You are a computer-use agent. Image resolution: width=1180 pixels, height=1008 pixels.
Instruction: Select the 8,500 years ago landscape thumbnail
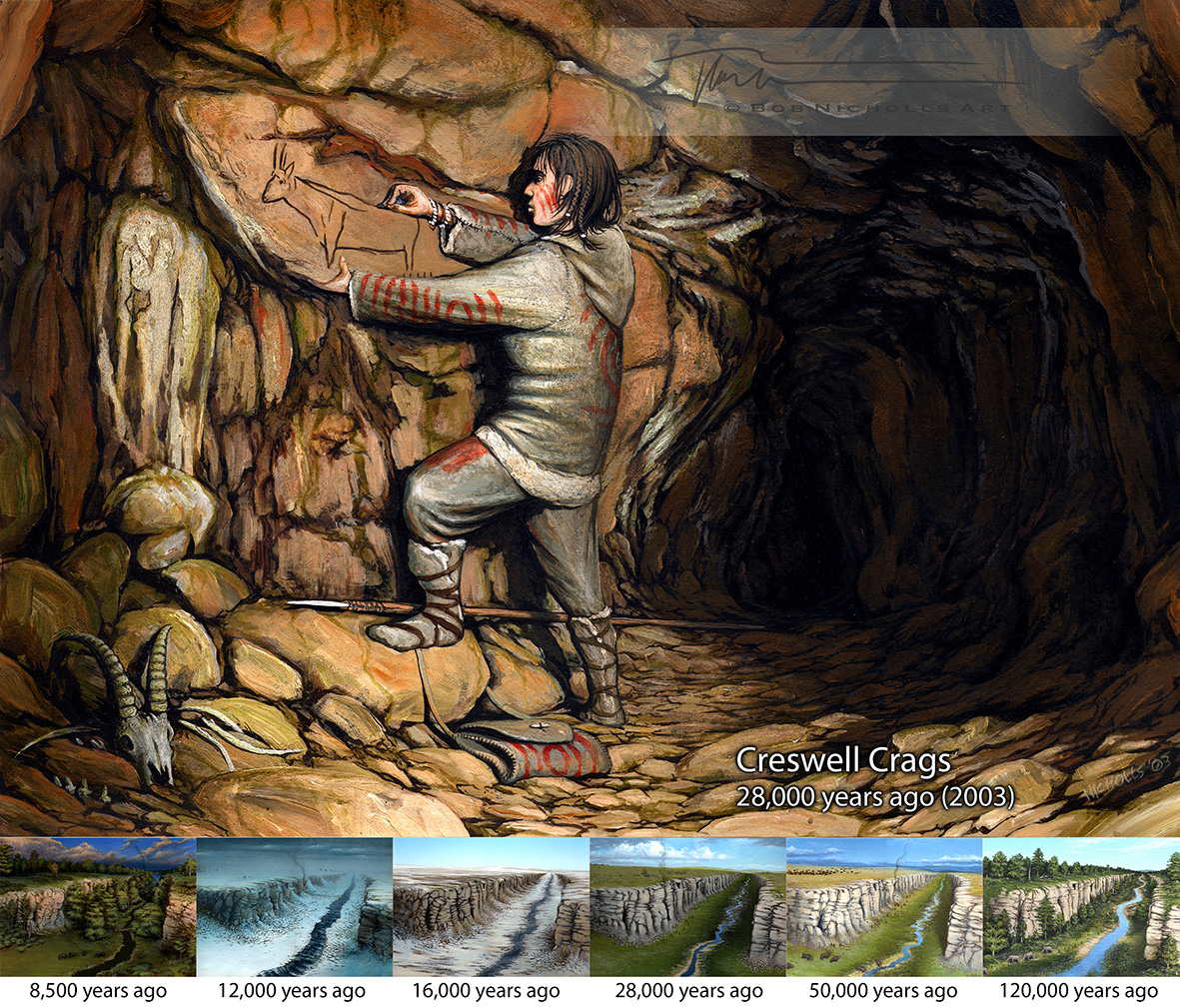(98, 906)
